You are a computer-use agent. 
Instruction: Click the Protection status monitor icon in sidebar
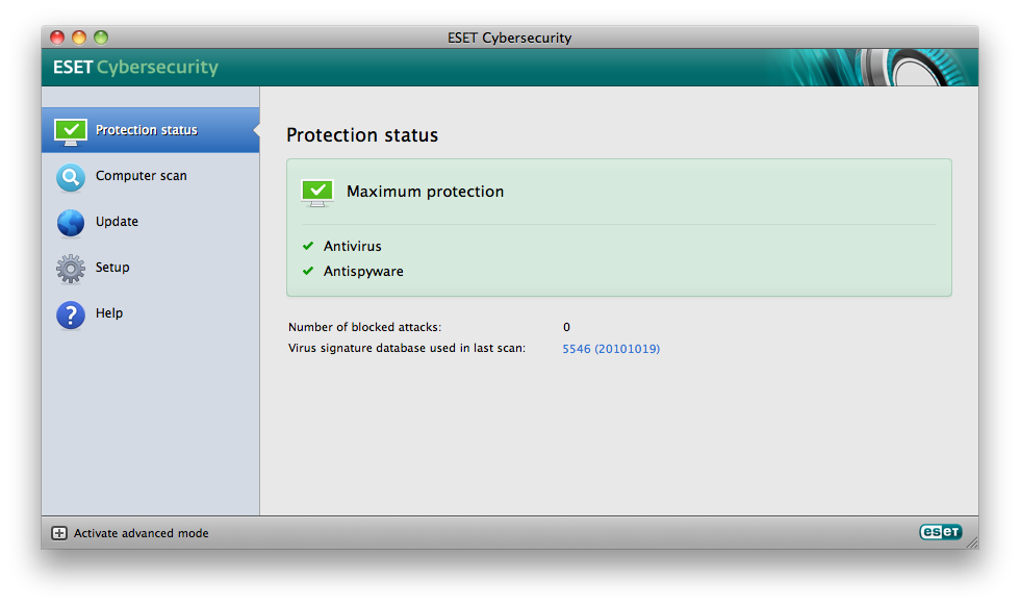coord(70,131)
